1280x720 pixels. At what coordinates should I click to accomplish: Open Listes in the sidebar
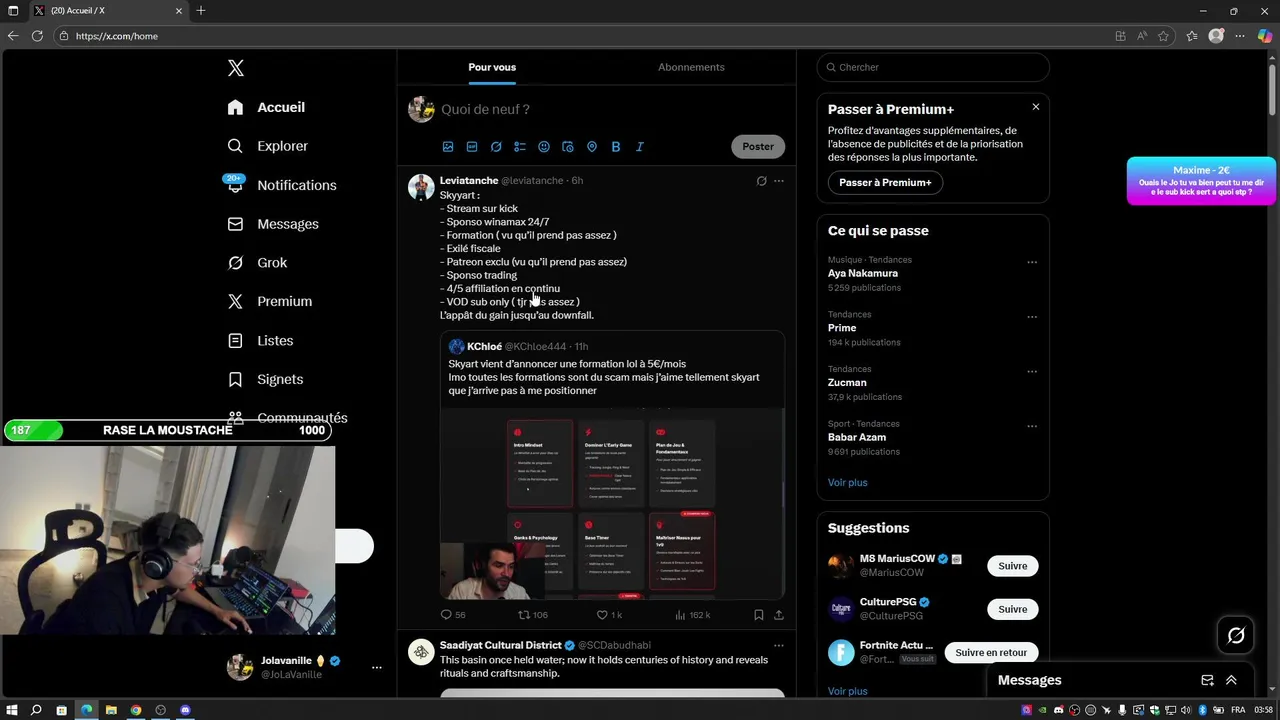point(260,340)
